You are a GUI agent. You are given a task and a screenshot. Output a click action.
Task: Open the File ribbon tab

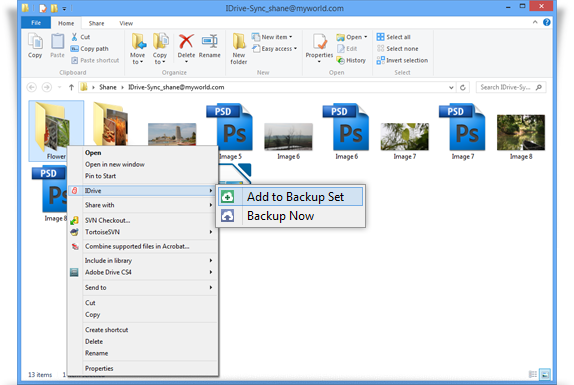36,23
